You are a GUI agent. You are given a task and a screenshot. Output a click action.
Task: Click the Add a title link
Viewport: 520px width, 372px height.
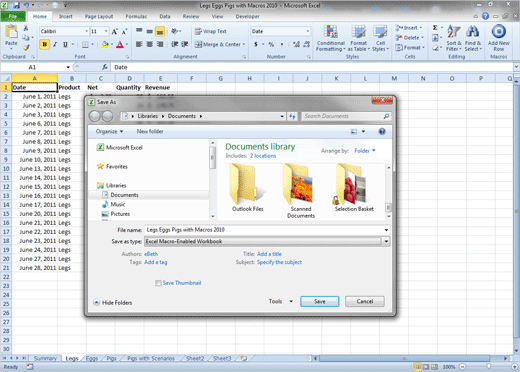(x=269, y=254)
